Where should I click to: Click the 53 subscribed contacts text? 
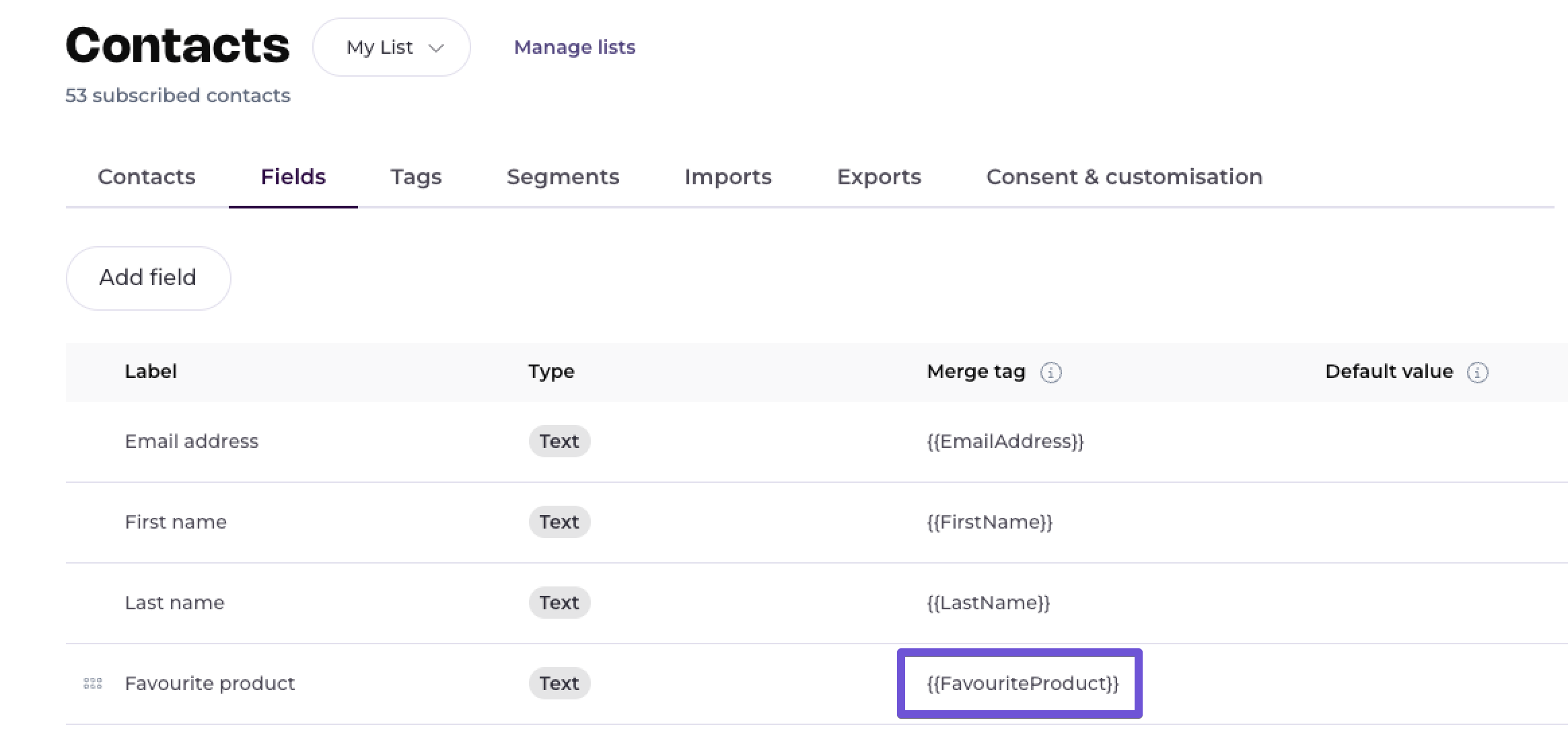[x=178, y=95]
